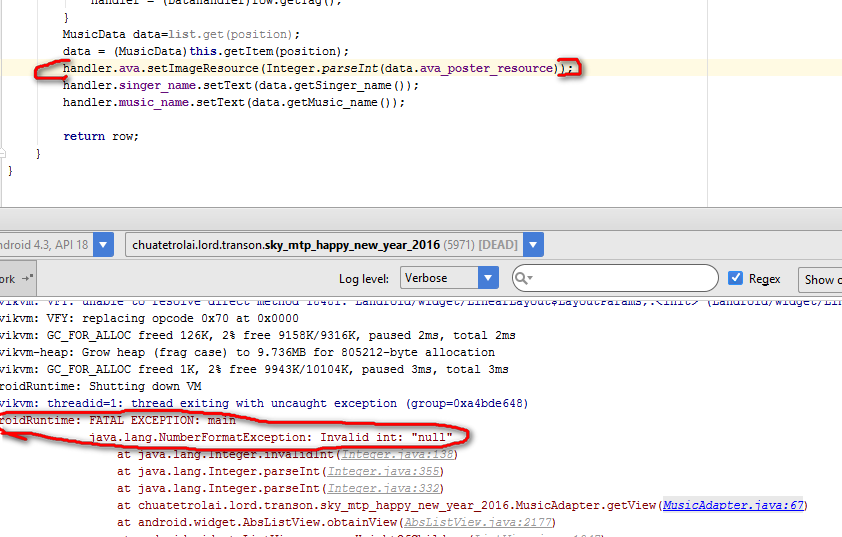
Task: Toggle the Regex checkbox
Action: click(x=736, y=278)
